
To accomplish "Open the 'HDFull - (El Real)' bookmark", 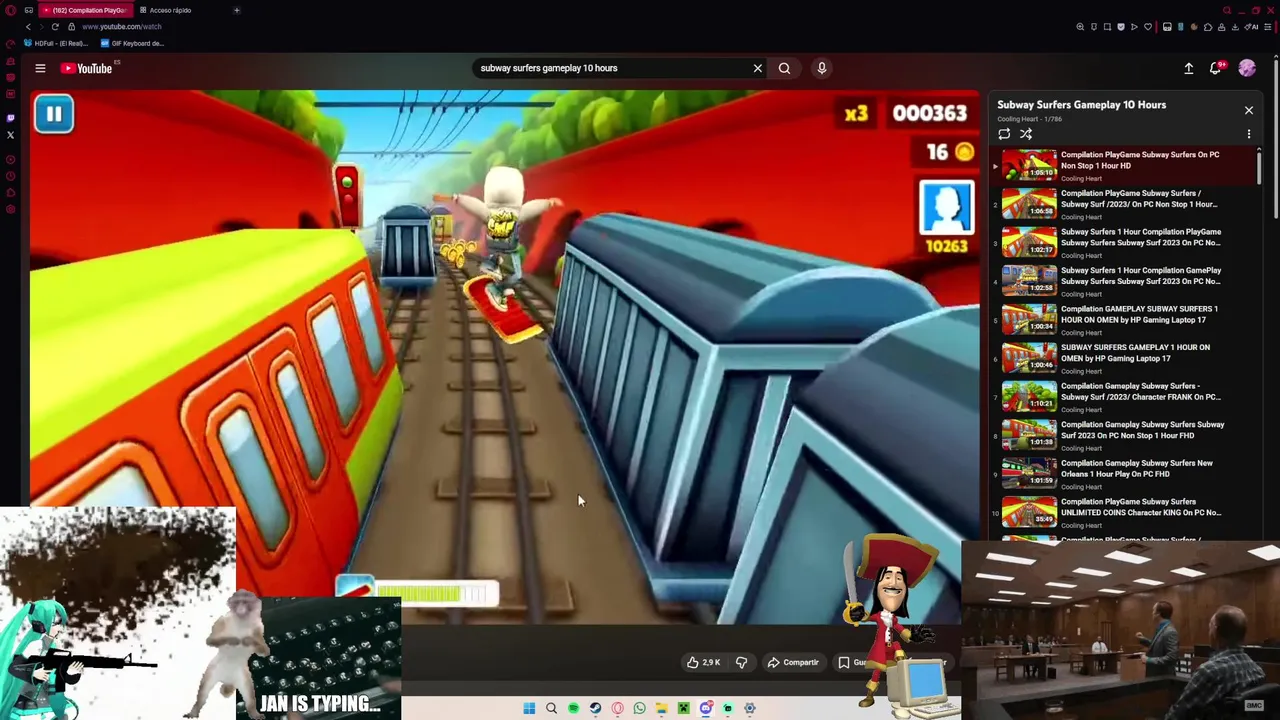I will coord(56,43).
